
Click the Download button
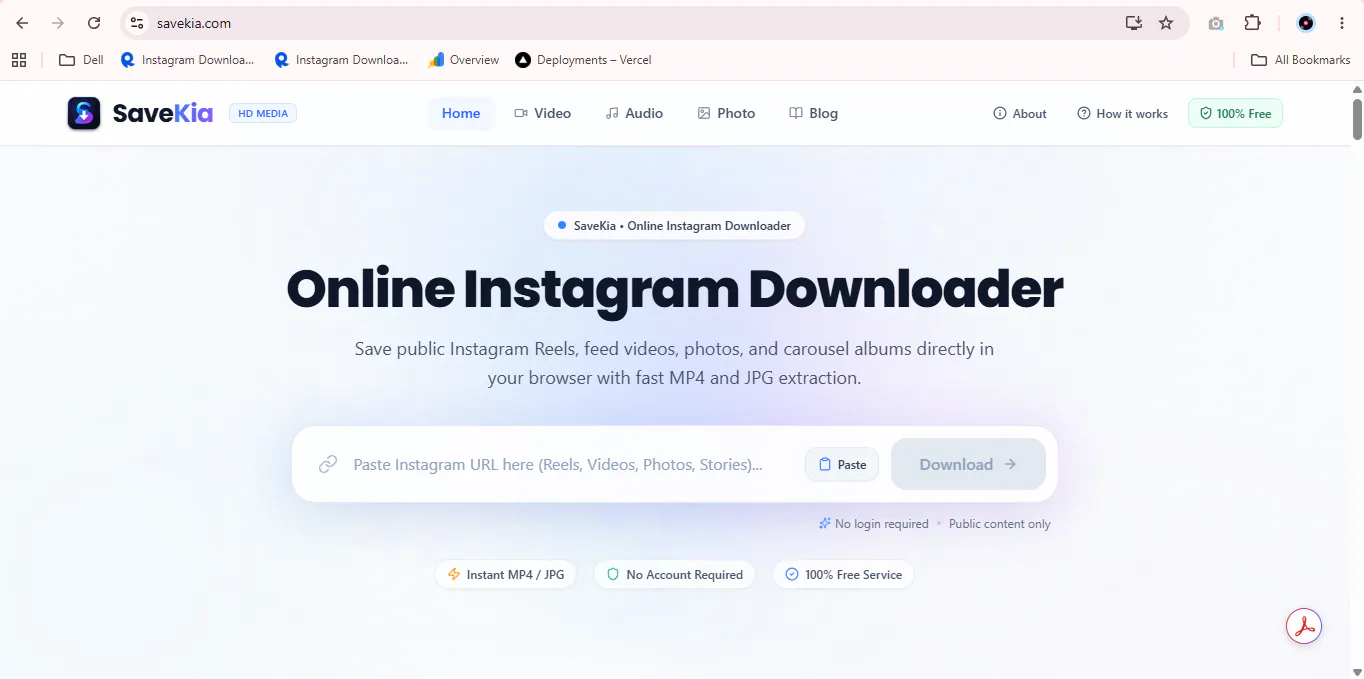[x=968, y=464]
